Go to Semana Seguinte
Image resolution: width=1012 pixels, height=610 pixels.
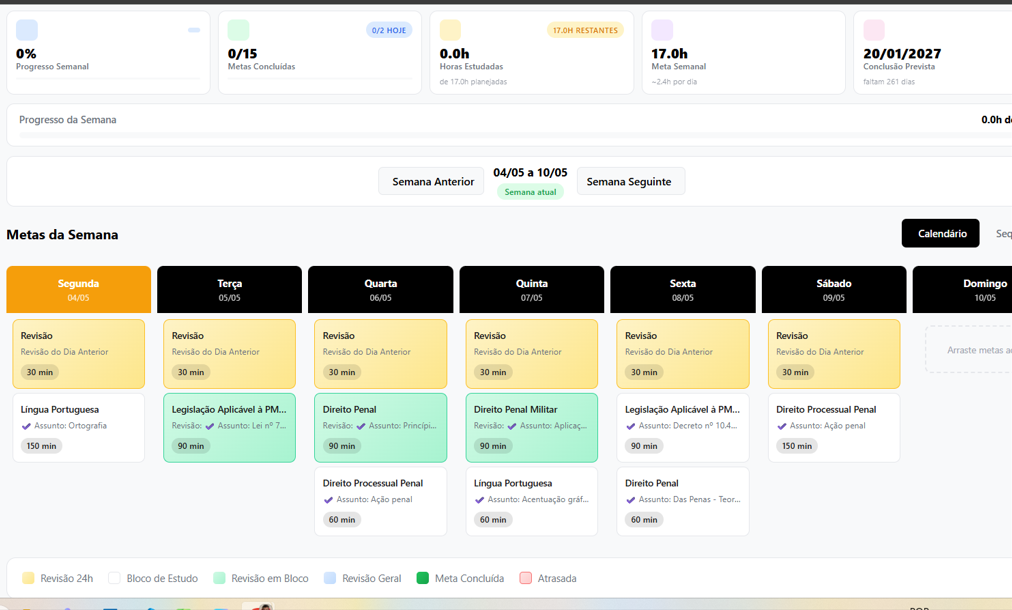tap(630, 181)
